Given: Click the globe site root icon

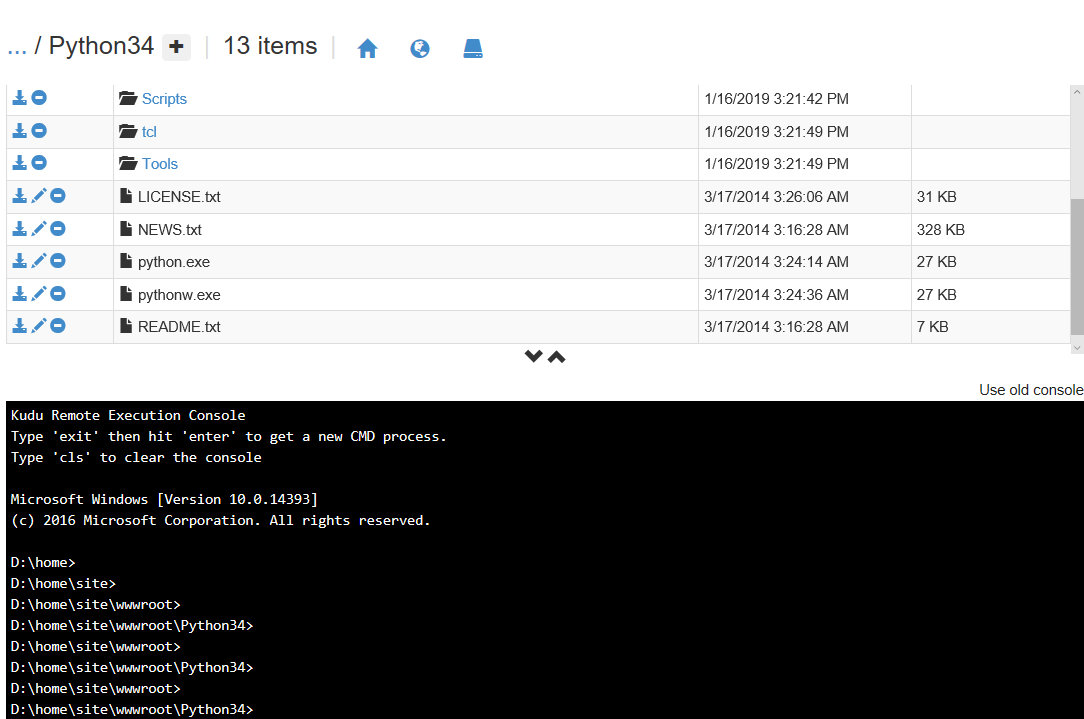Looking at the screenshot, I should 420,48.
